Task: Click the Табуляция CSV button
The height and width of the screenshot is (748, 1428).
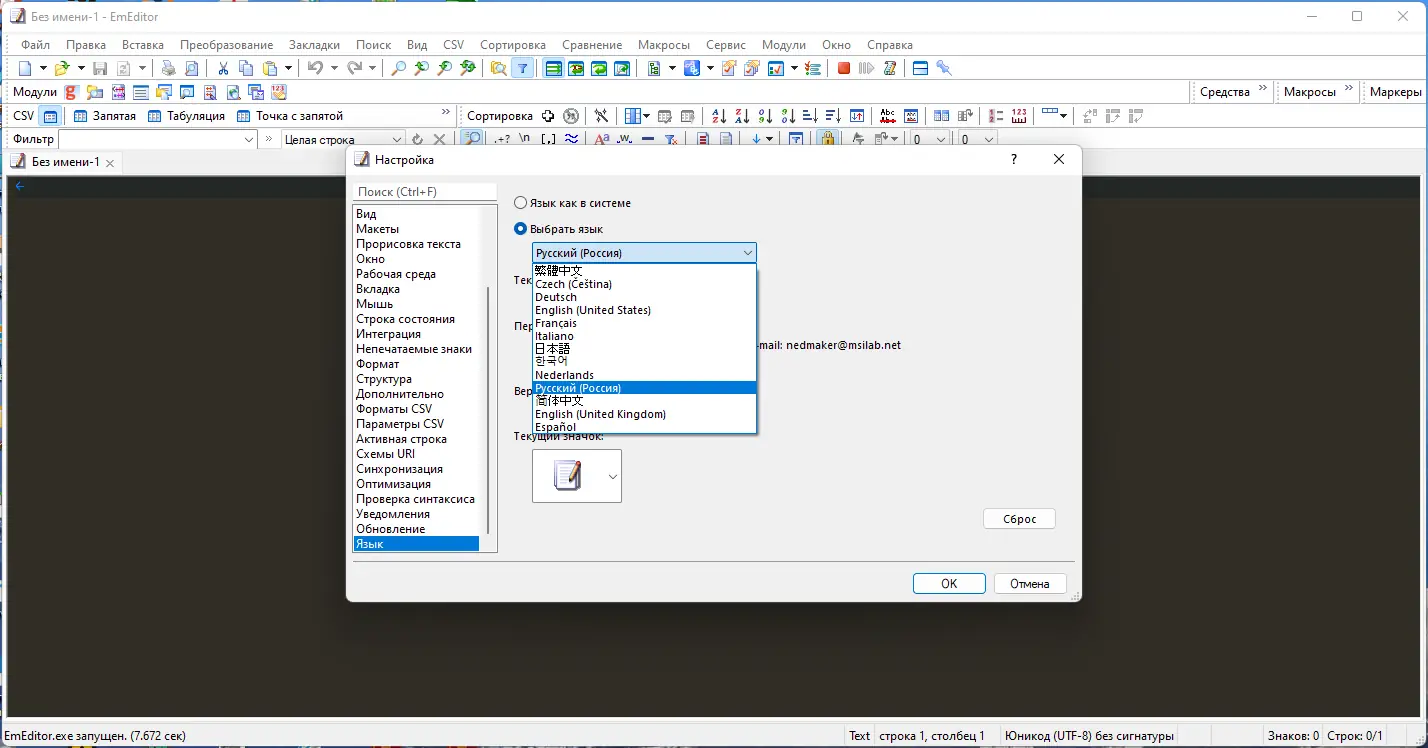Action: tap(186, 116)
